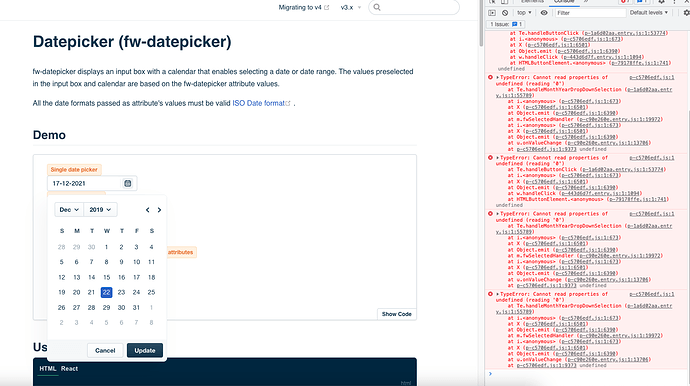Click the 1 Issue badge in console
Screen dimensions: 690x386
pos(506,24)
